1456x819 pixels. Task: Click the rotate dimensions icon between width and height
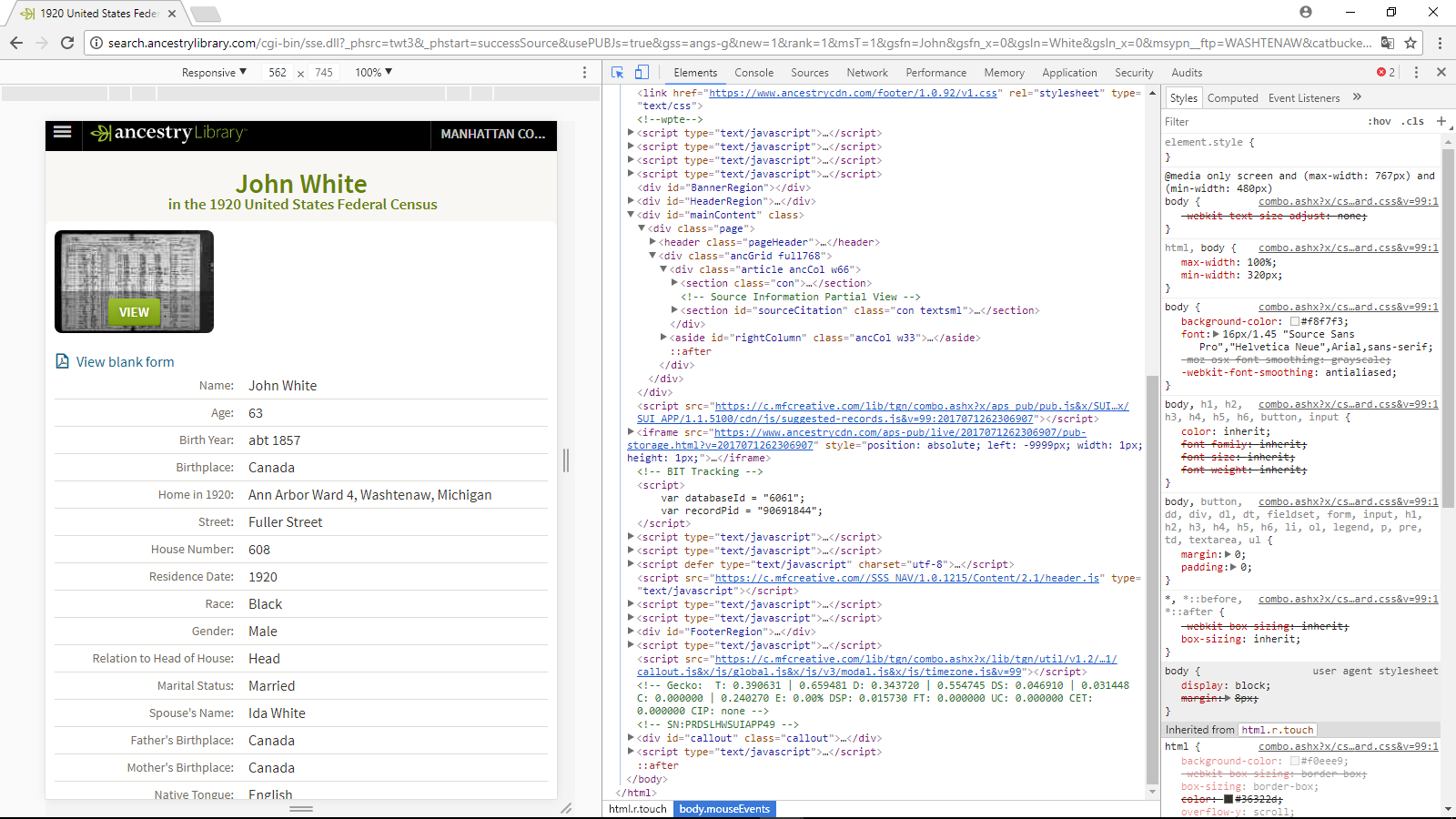pyautogui.click(x=300, y=74)
